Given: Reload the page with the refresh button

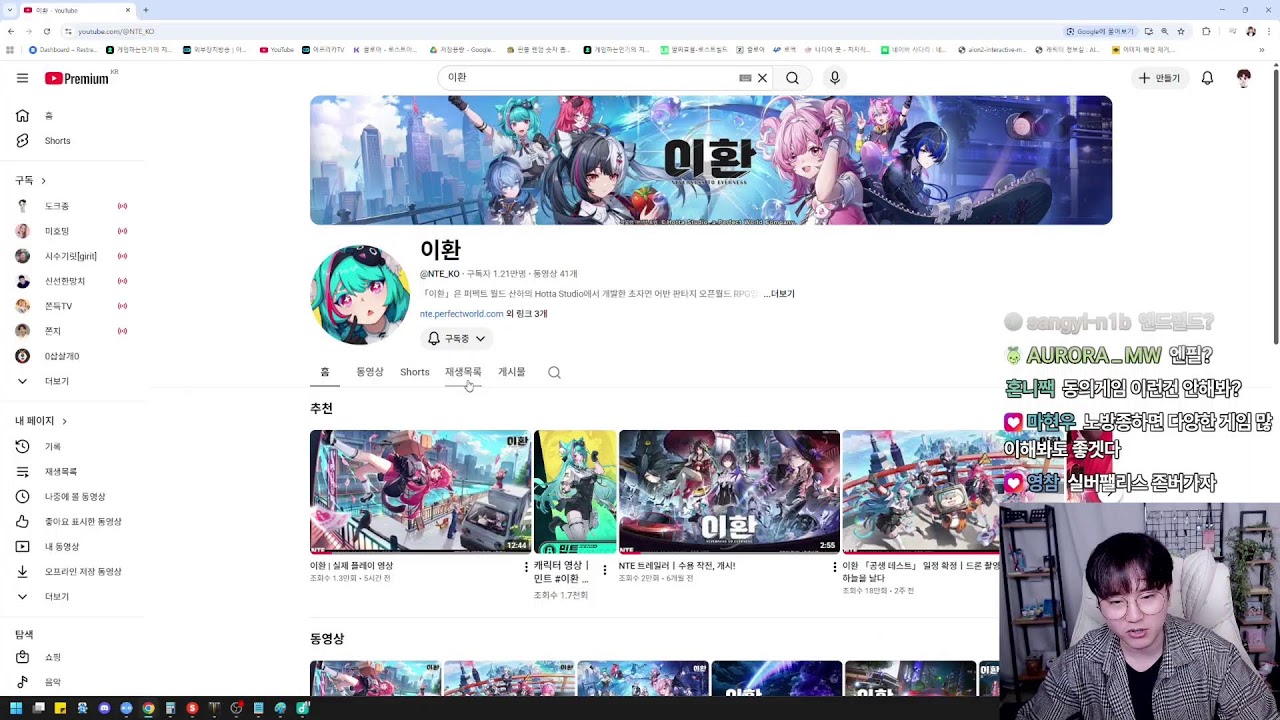Looking at the screenshot, I should coord(46,31).
